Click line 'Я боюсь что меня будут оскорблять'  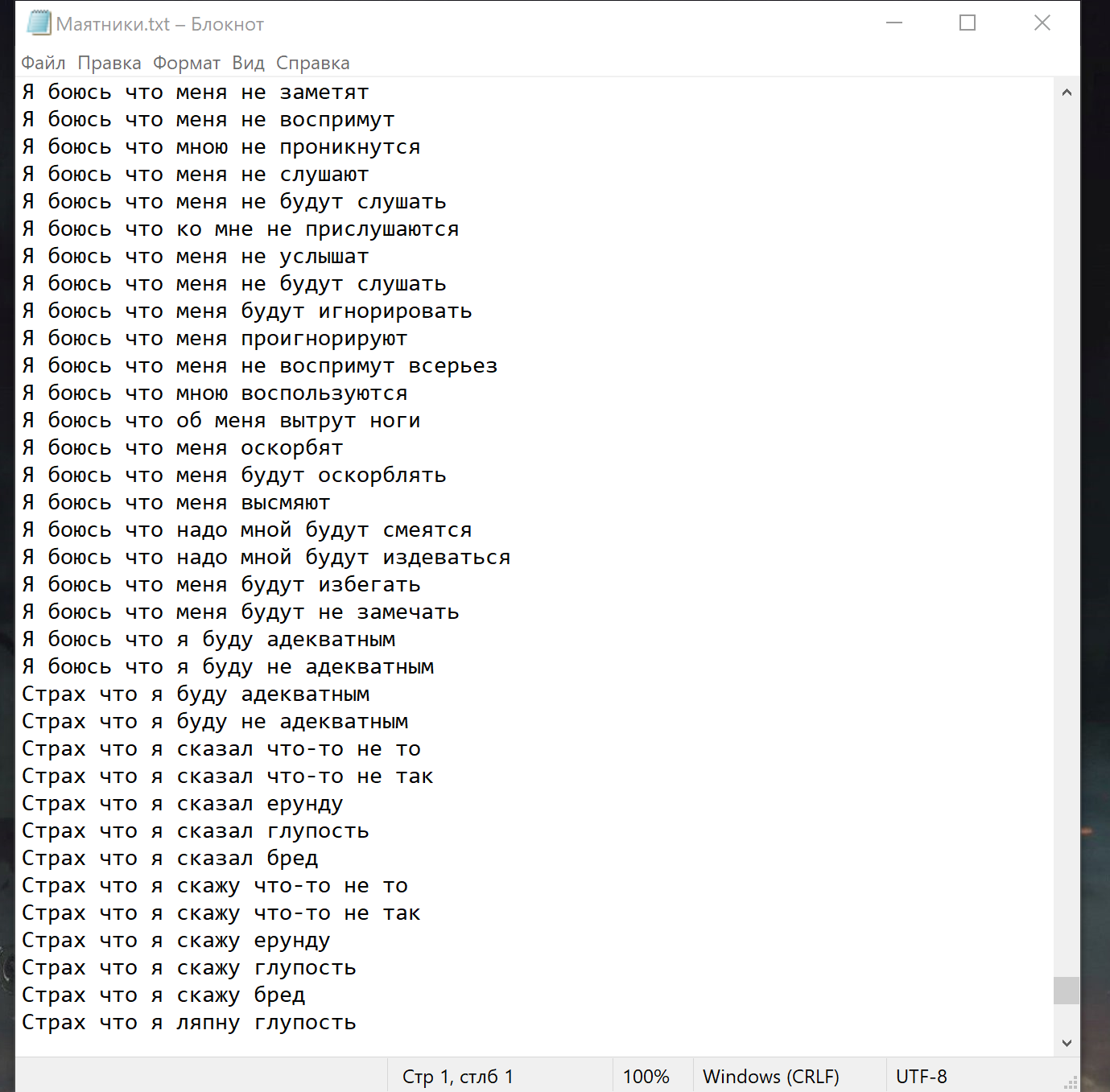(x=234, y=476)
